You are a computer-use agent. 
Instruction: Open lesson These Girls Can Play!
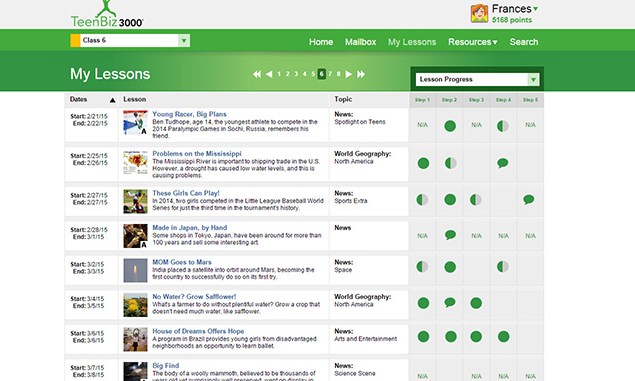click(x=186, y=193)
